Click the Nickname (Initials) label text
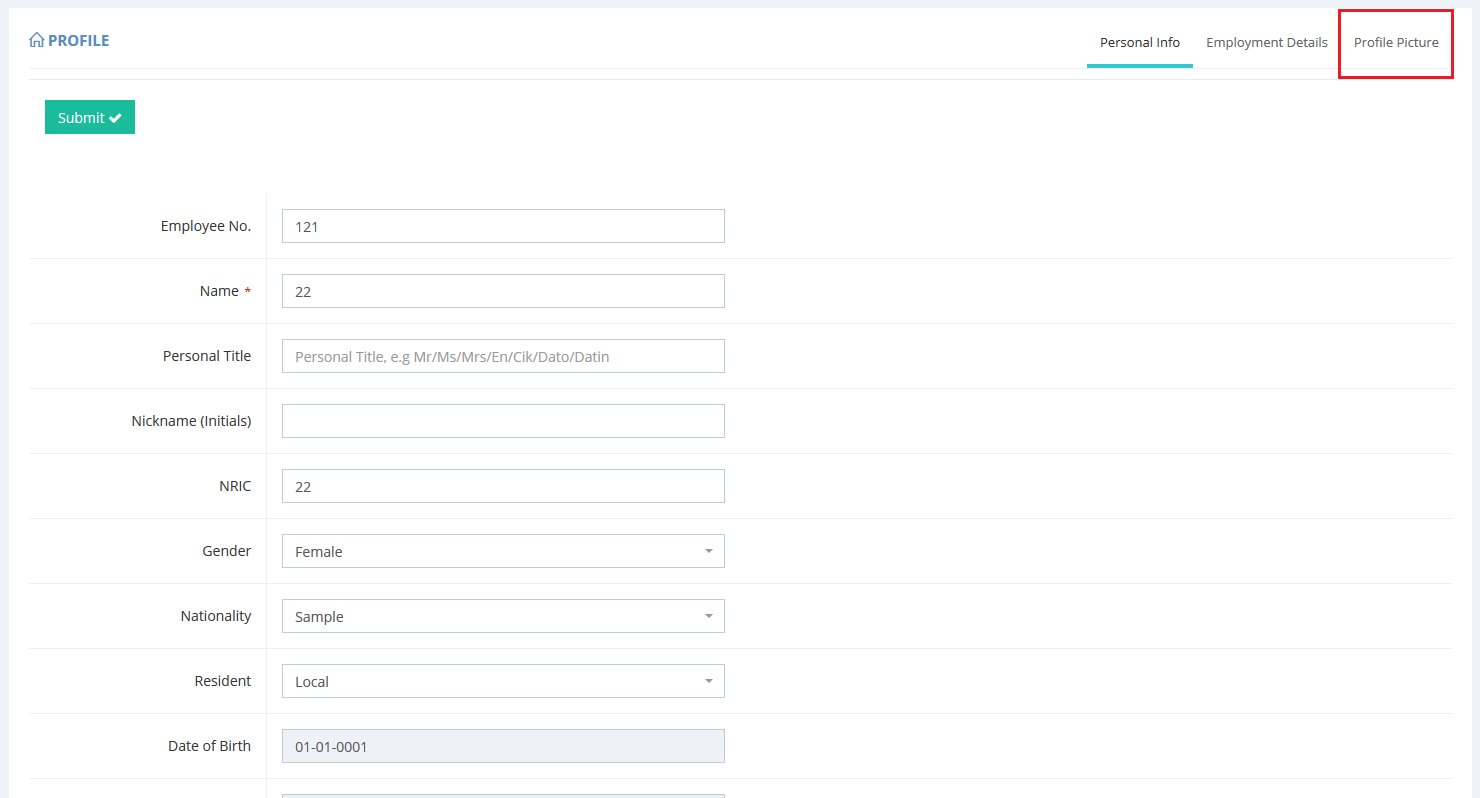1480x798 pixels. [x=191, y=421]
